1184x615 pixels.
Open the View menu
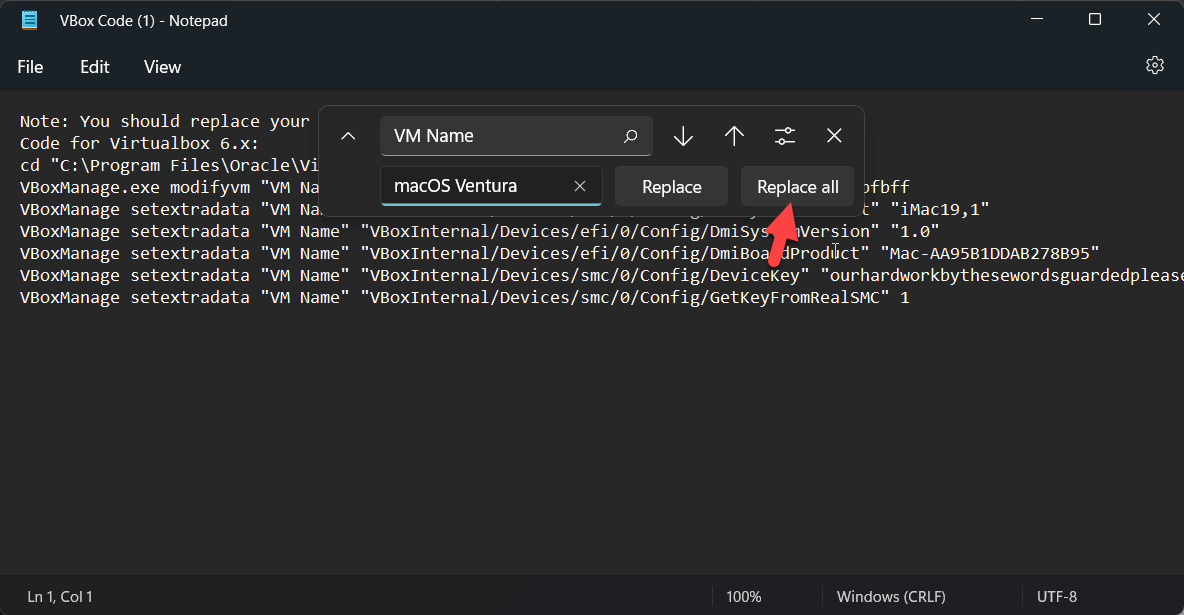(x=162, y=67)
